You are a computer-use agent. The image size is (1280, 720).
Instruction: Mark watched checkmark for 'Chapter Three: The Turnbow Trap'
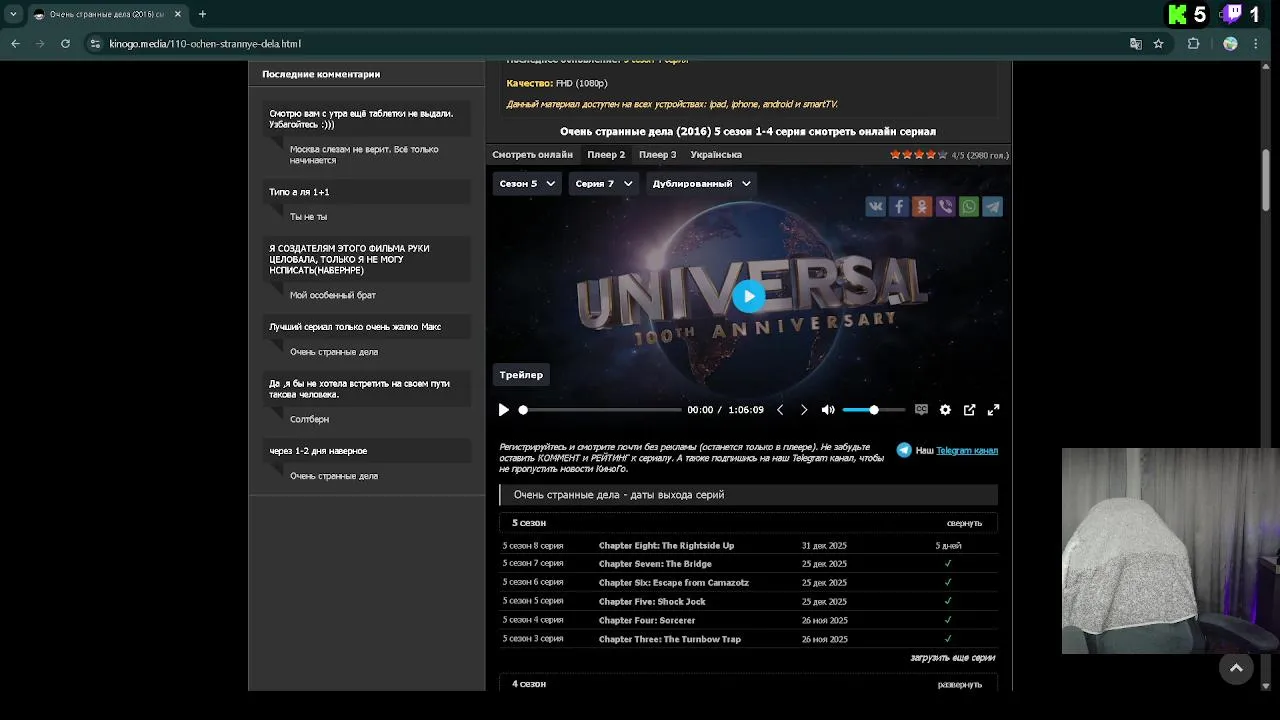948,639
